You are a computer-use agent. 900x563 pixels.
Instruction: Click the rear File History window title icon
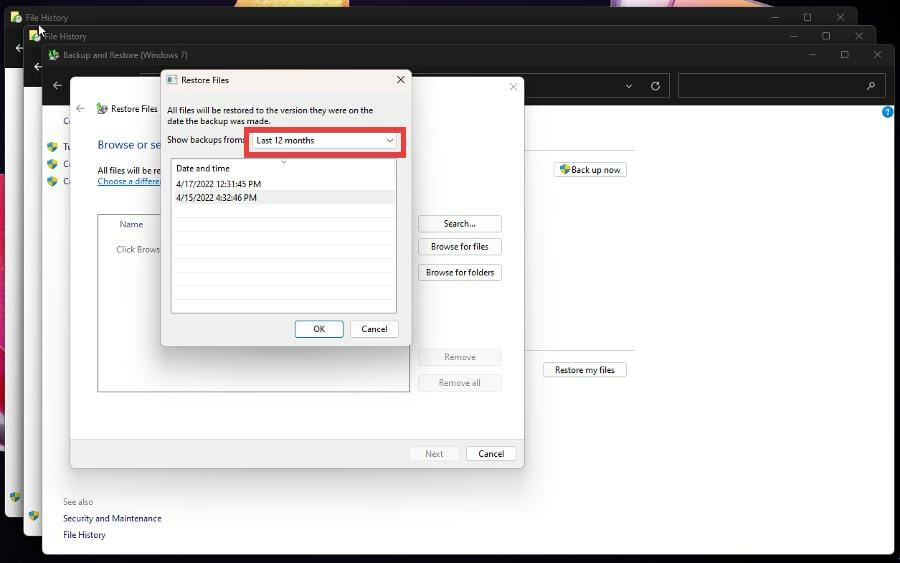click(x=16, y=17)
